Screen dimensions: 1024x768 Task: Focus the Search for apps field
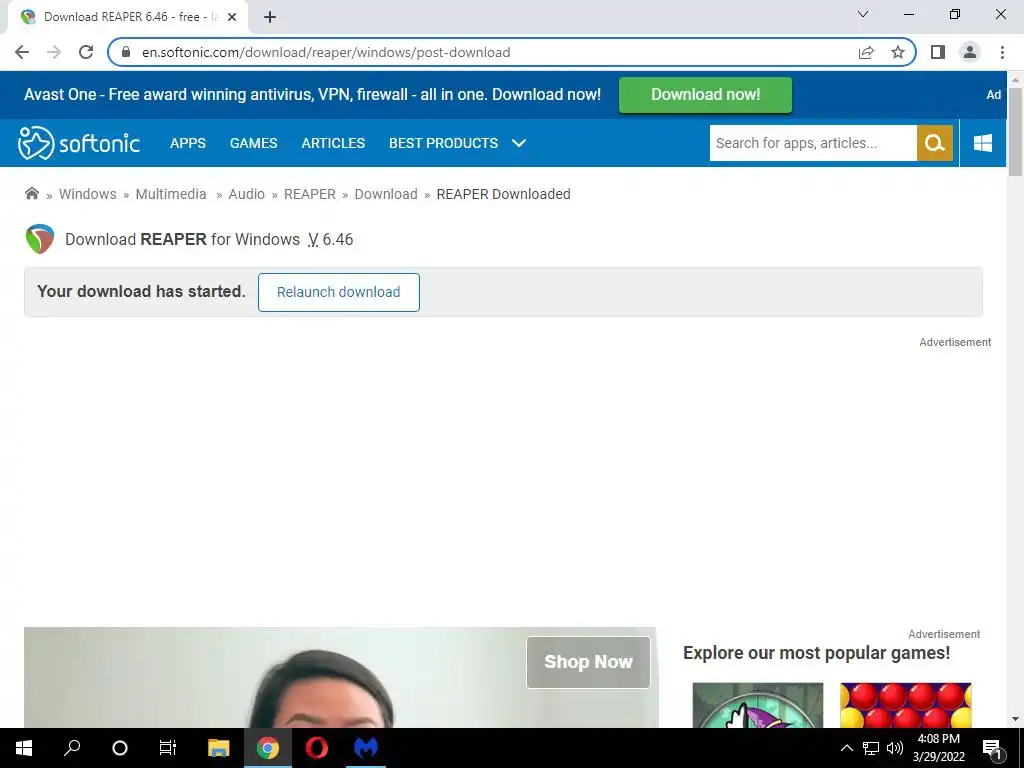(813, 143)
